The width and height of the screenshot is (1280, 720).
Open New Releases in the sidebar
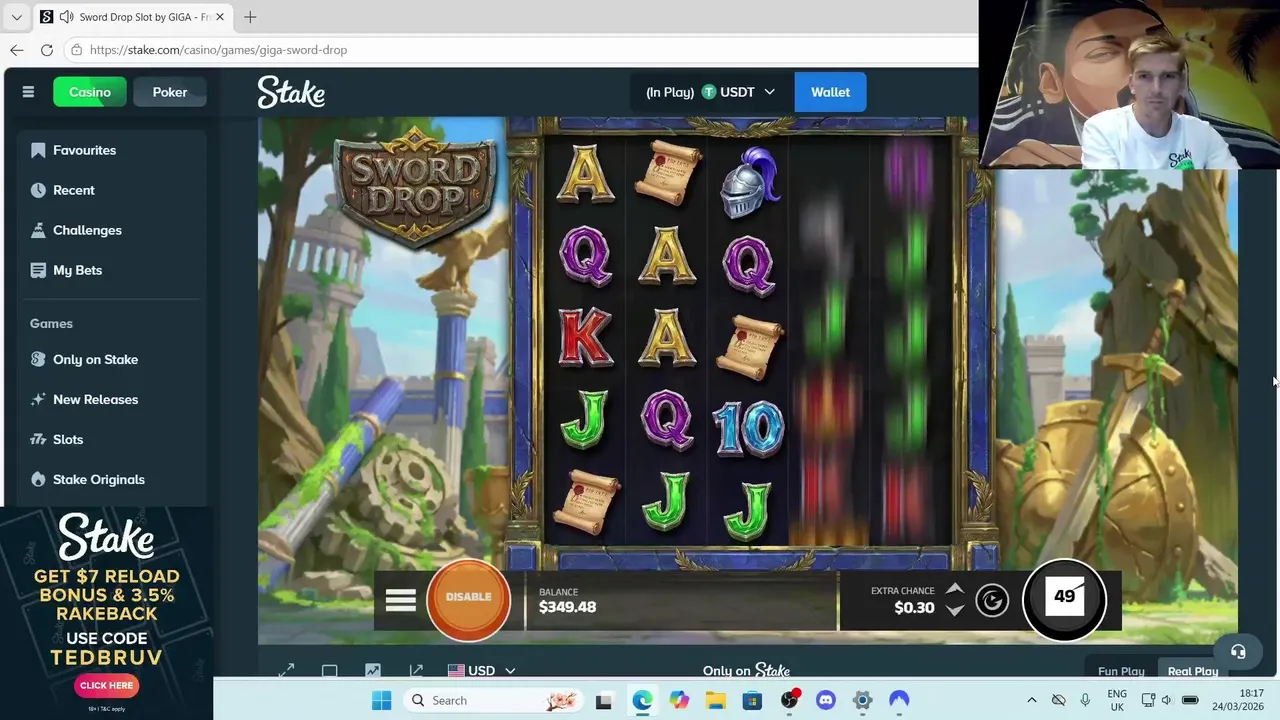pos(111,399)
